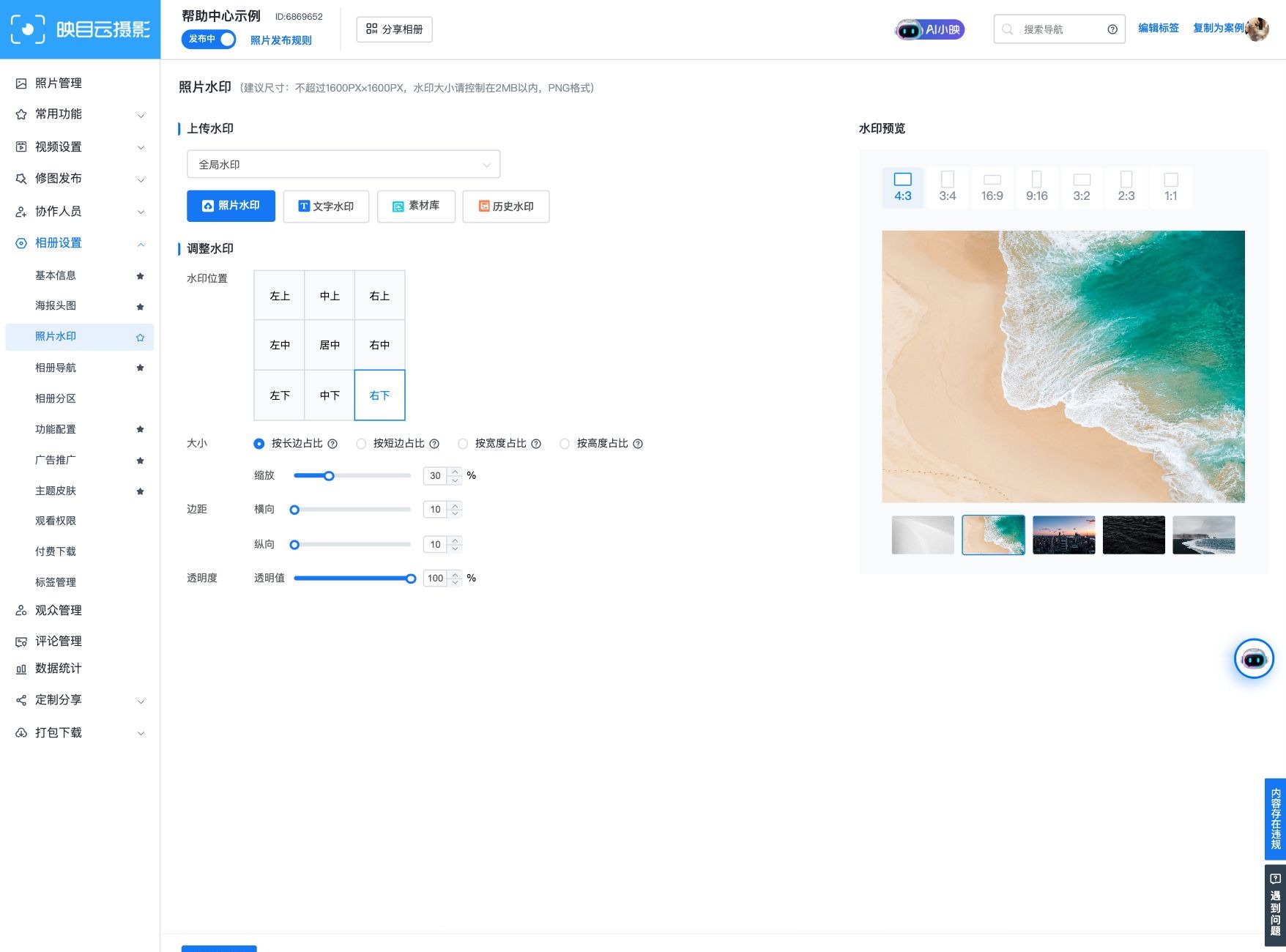Open the 照片发布规则 link
The image size is (1286, 952).
(281, 40)
